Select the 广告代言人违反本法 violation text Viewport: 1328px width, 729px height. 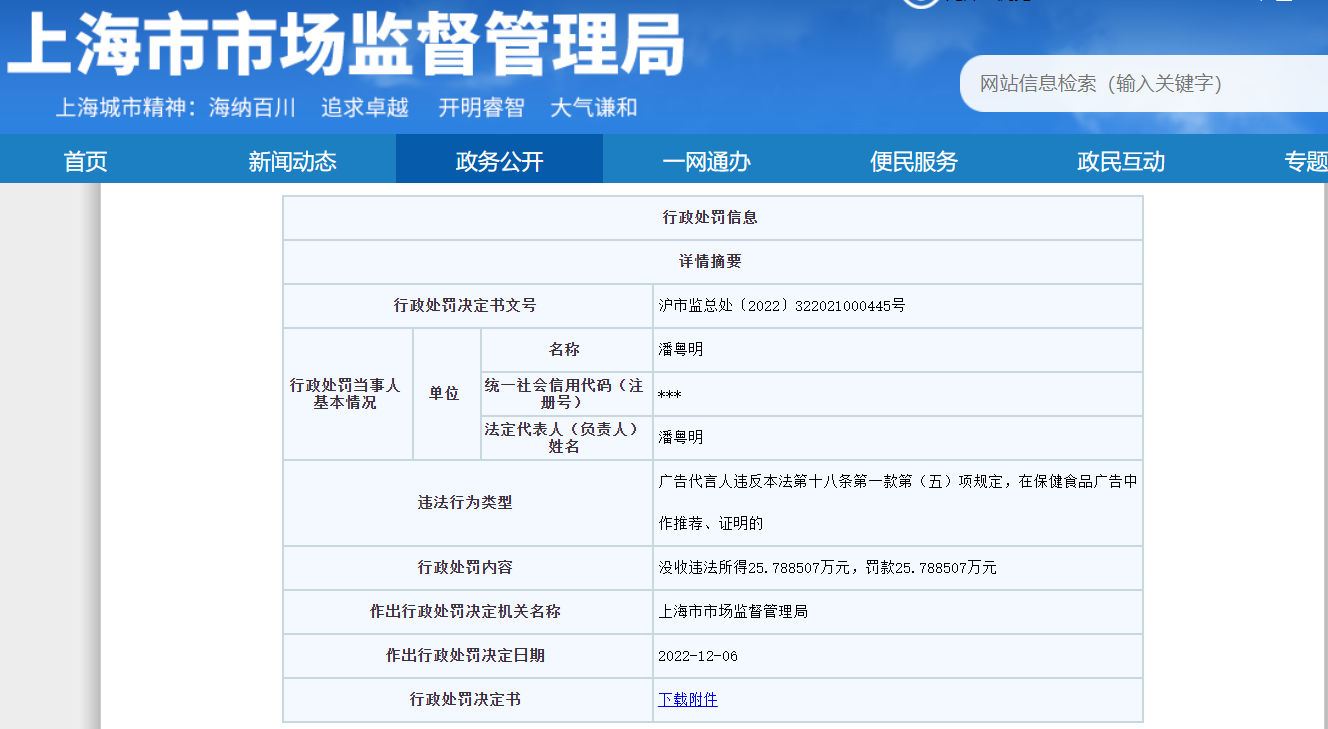coord(898,502)
